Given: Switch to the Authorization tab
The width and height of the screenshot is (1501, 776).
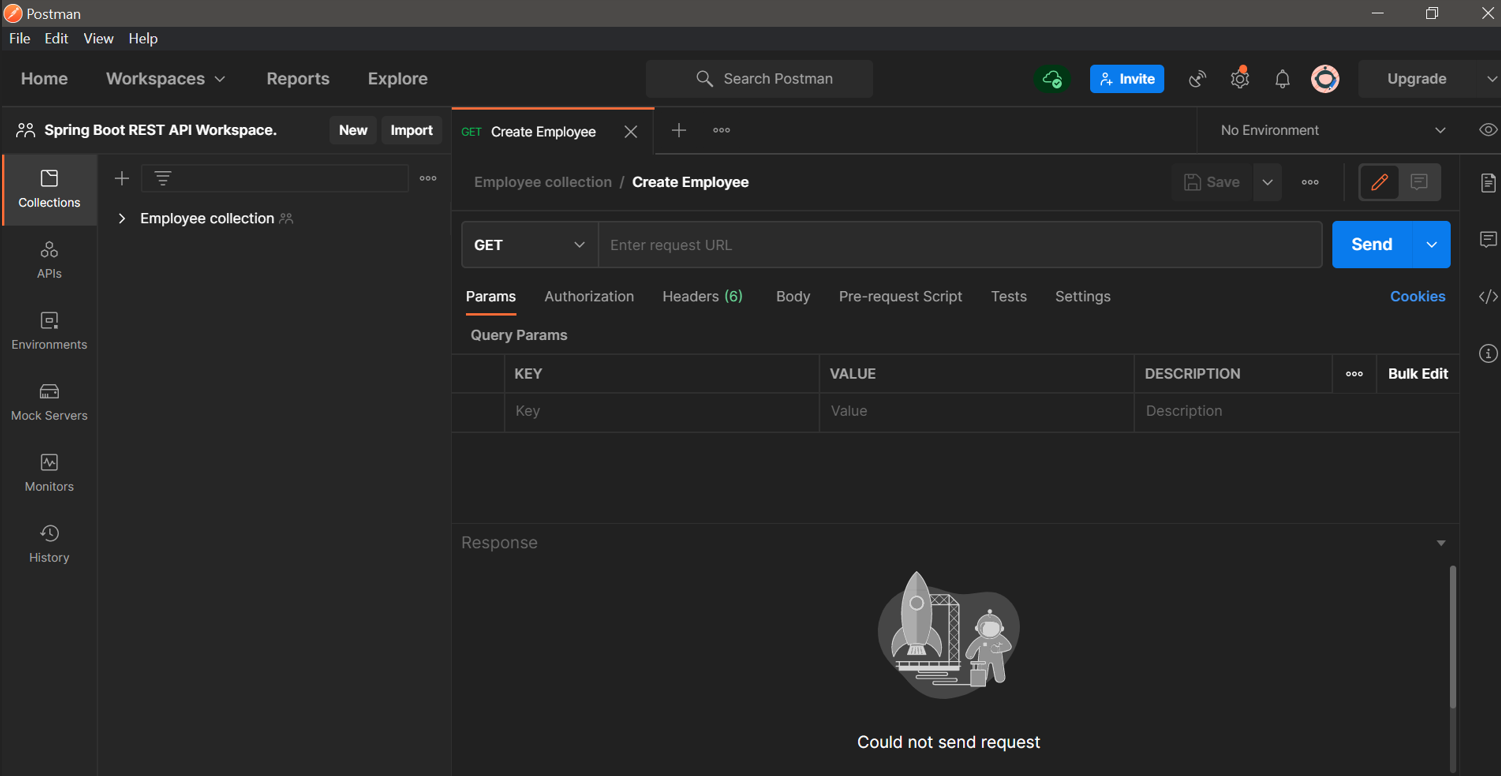Looking at the screenshot, I should click(589, 296).
